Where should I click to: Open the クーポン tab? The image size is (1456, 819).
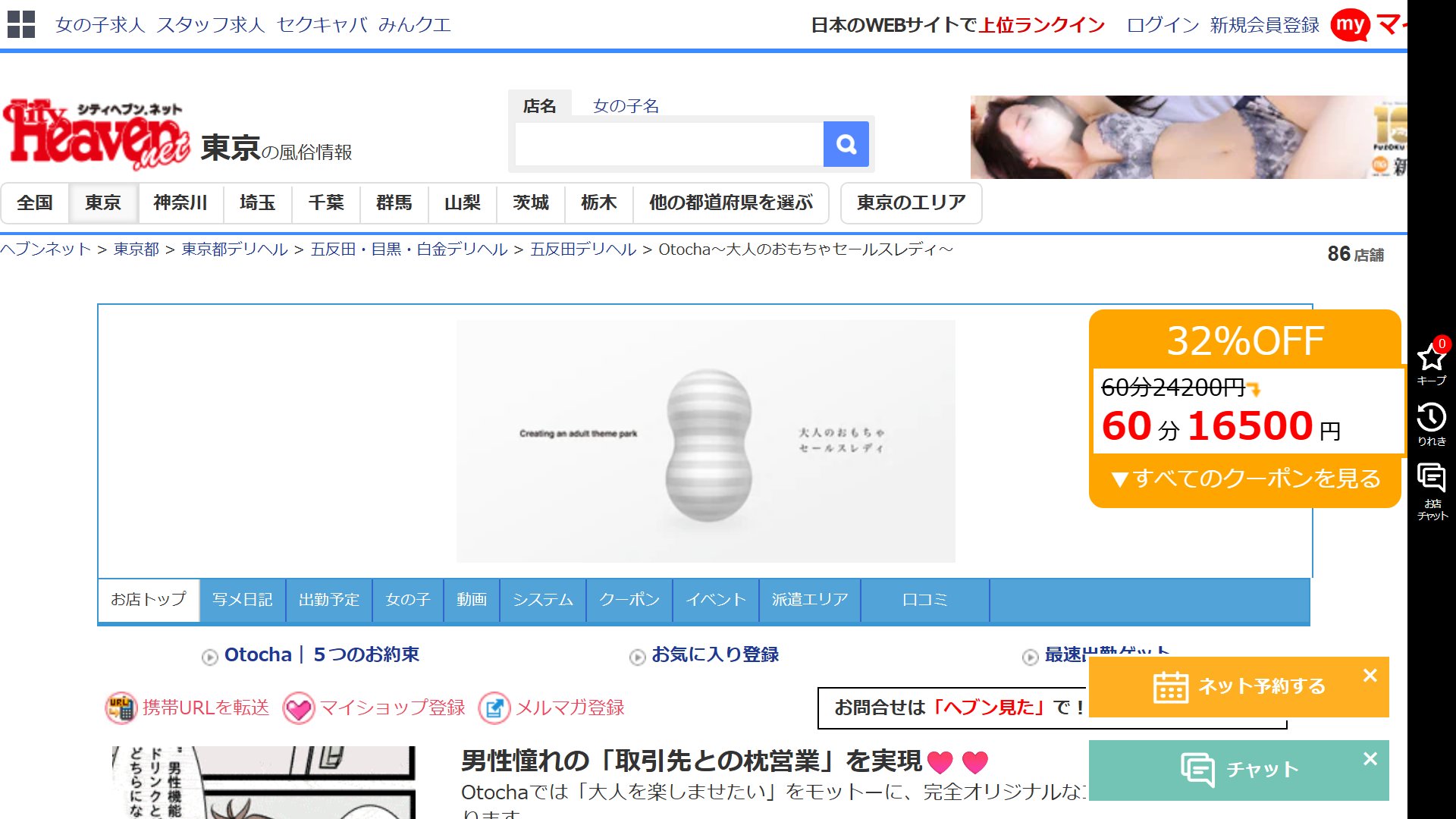(629, 600)
